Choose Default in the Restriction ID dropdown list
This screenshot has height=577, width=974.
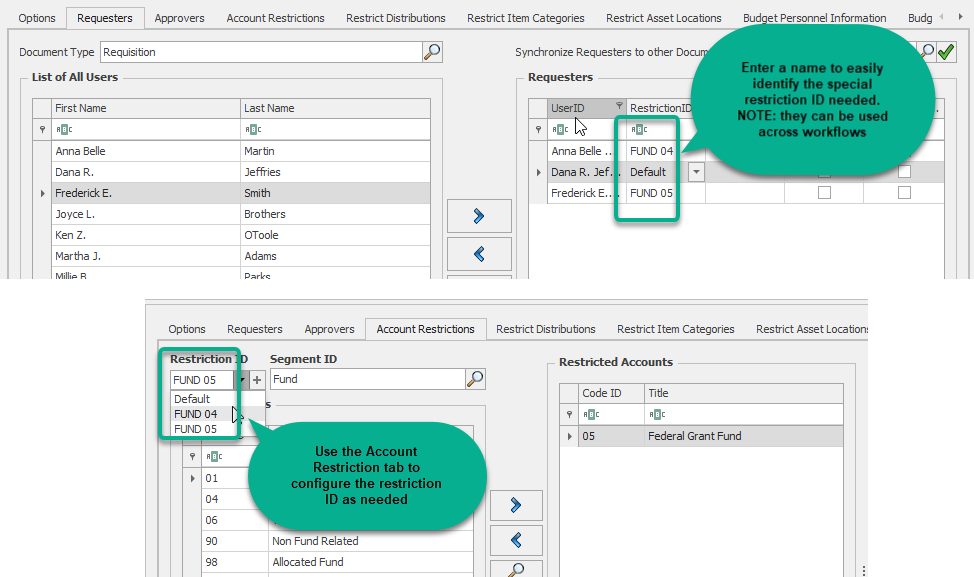point(192,399)
